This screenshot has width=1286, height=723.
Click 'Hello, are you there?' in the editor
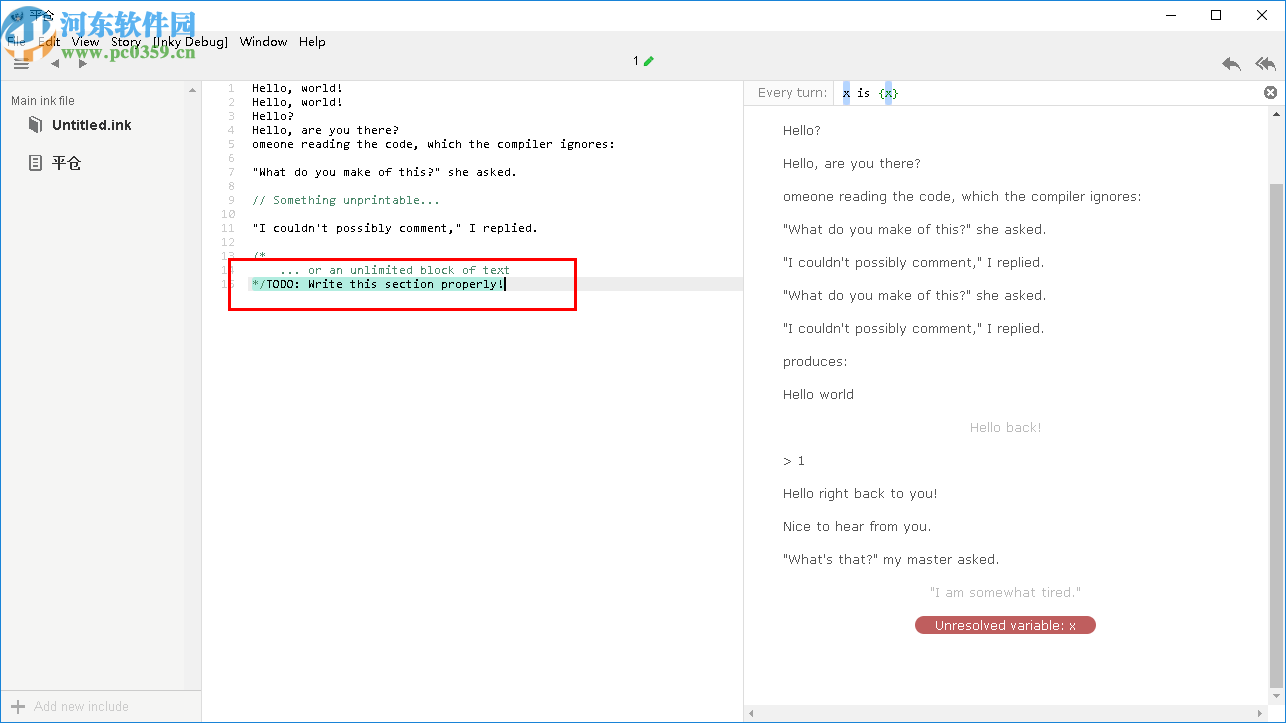pyautogui.click(x=325, y=130)
